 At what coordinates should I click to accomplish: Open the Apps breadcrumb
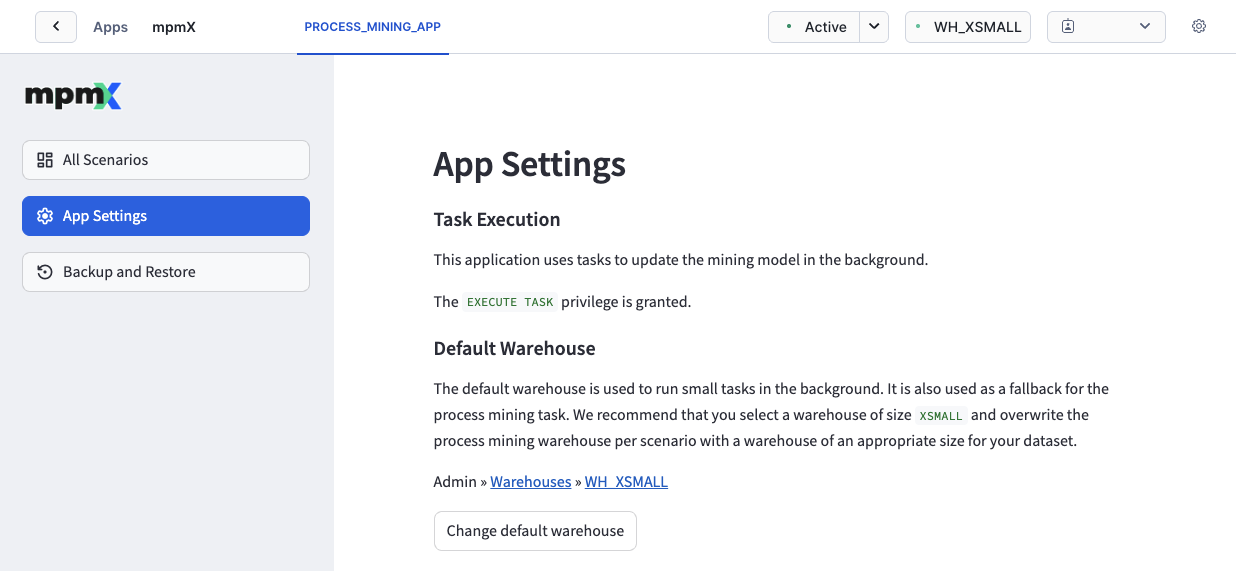(x=110, y=27)
